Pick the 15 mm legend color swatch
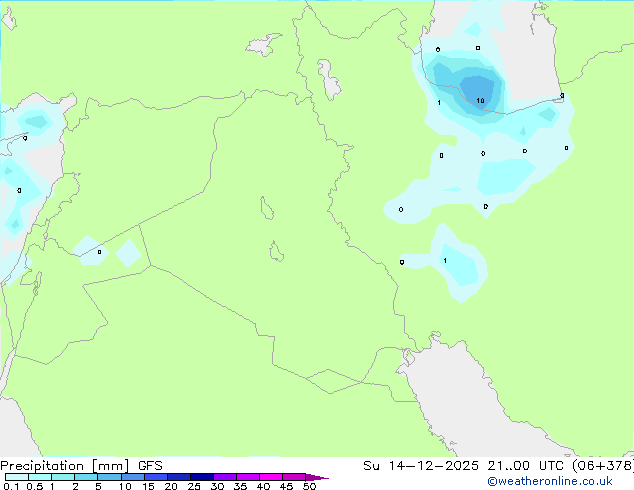The width and height of the screenshot is (634, 490). tap(156, 477)
